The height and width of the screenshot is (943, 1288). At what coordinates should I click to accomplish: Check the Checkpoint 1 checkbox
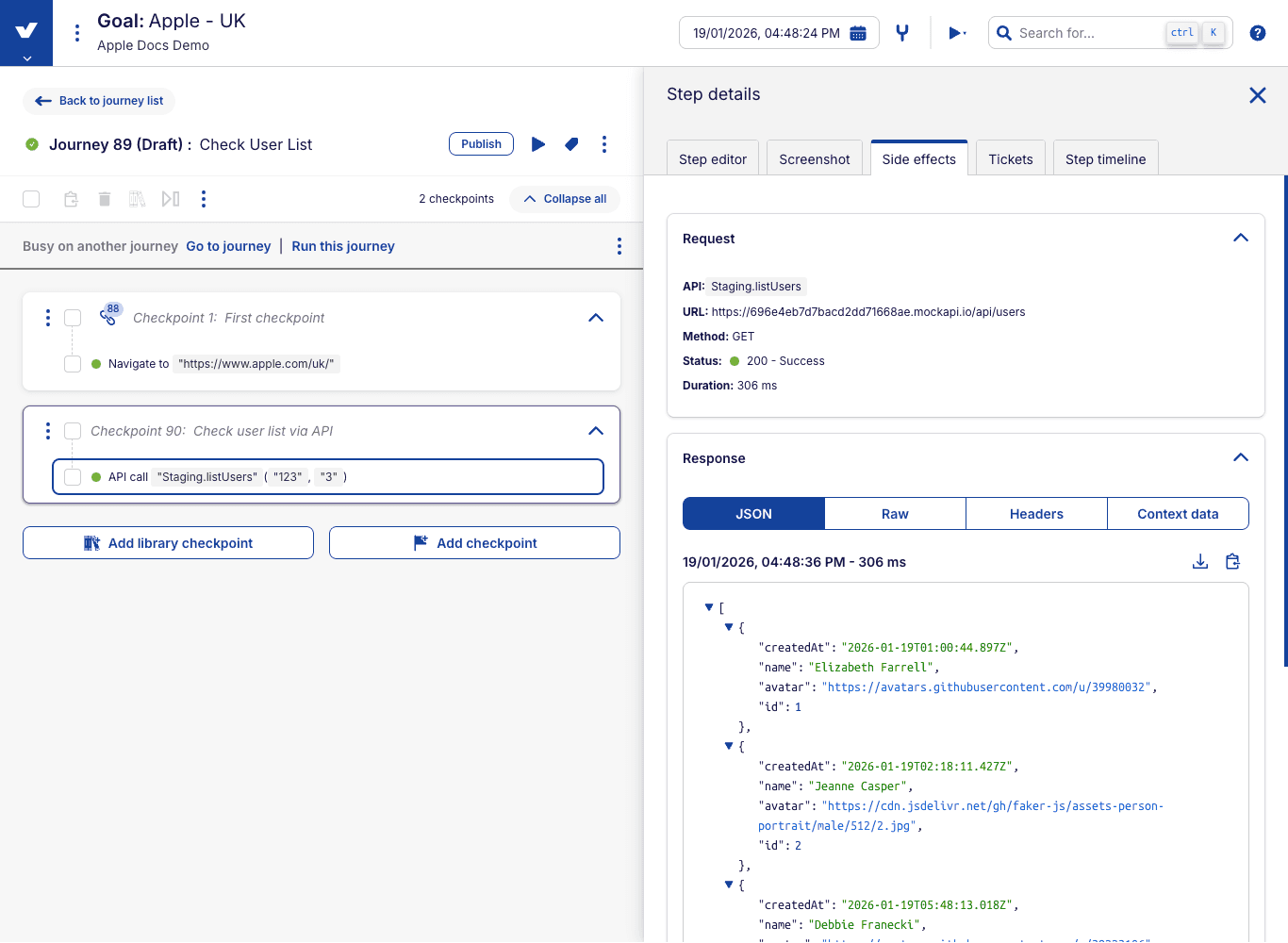click(73, 318)
